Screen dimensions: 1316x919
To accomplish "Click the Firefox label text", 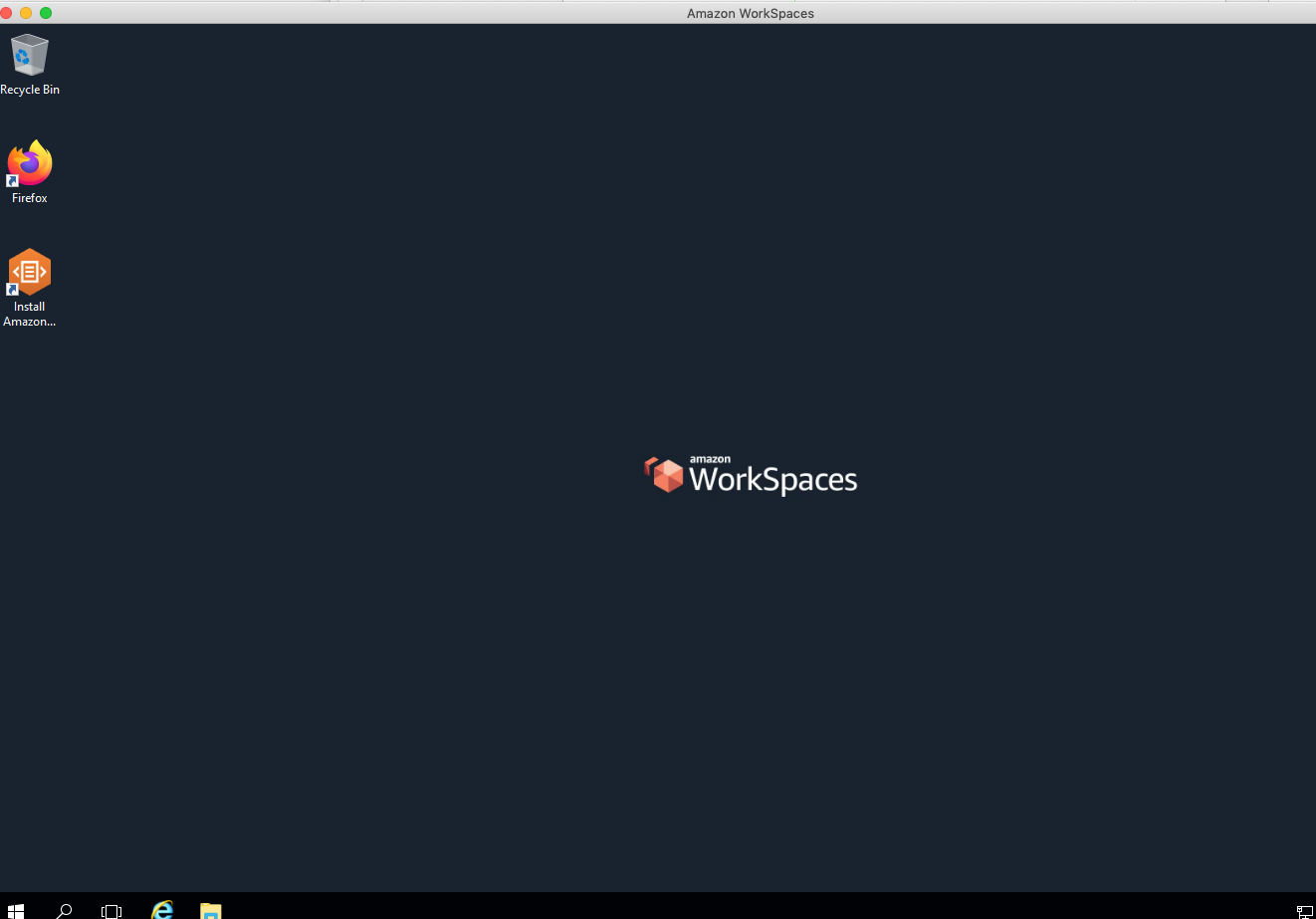I will click(30, 198).
